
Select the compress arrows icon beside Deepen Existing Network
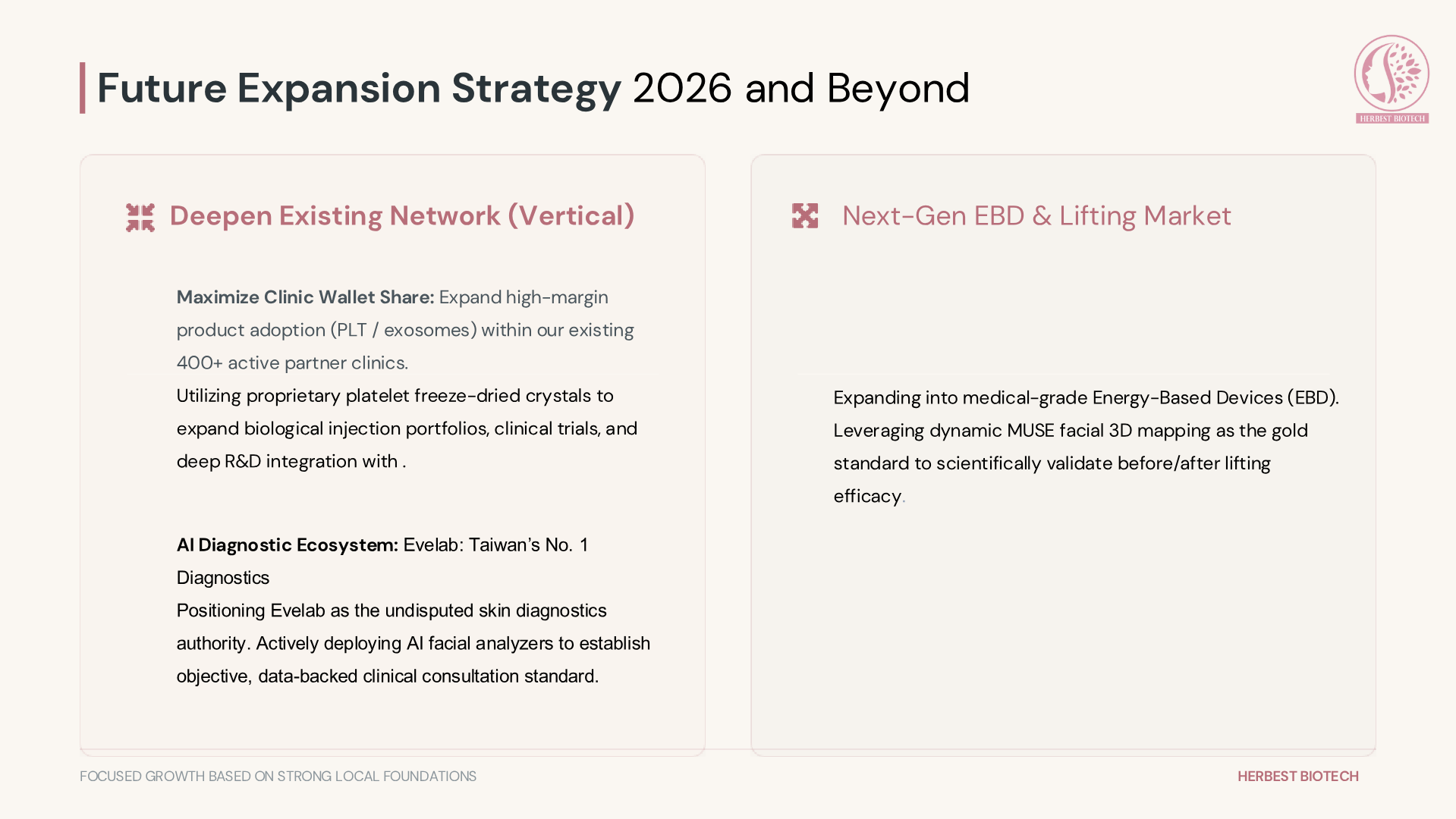coord(140,218)
